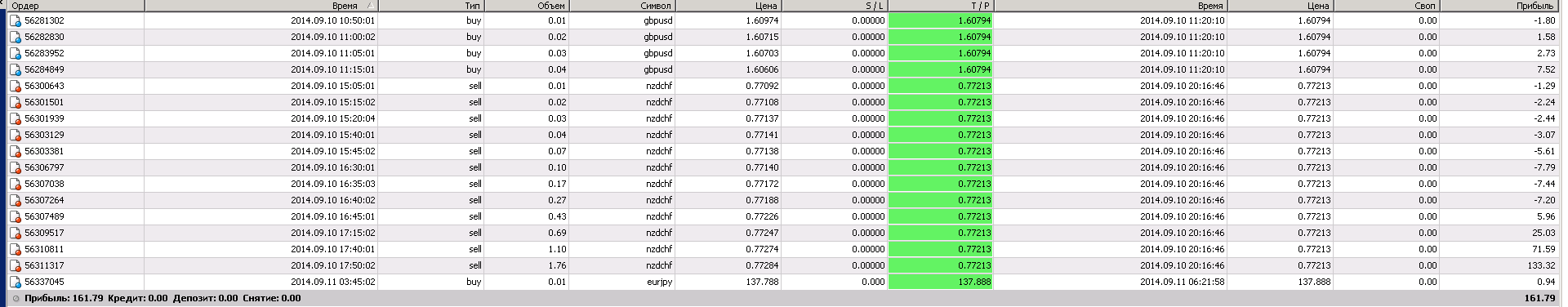Select profit value -1.80
The height and width of the screenshot is (307, 1568).
tap(1544, 20)
